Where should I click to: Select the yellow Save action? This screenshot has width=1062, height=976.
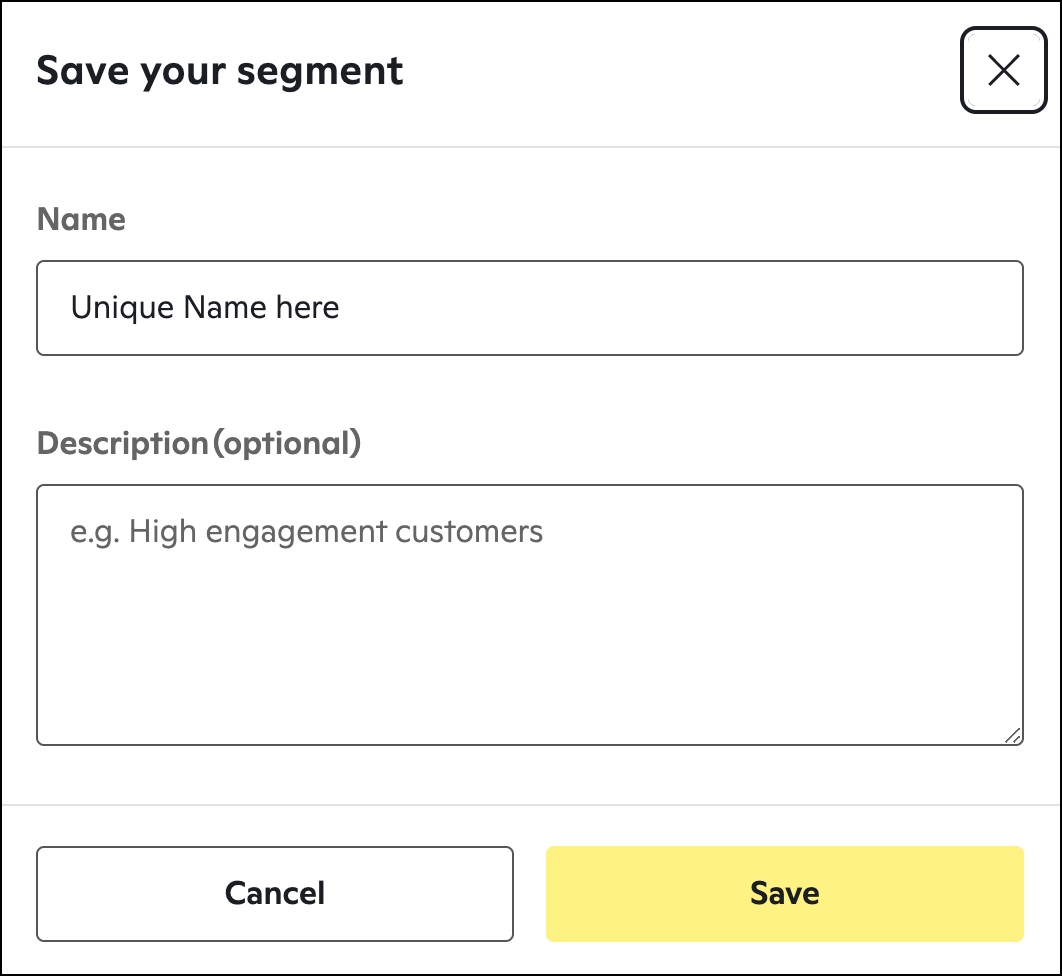(784, 893)
